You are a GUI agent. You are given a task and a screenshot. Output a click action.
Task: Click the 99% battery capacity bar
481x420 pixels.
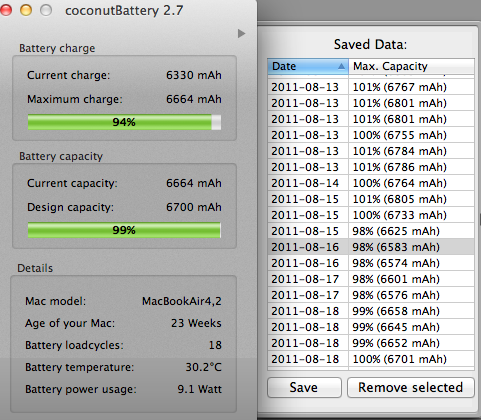124,230
